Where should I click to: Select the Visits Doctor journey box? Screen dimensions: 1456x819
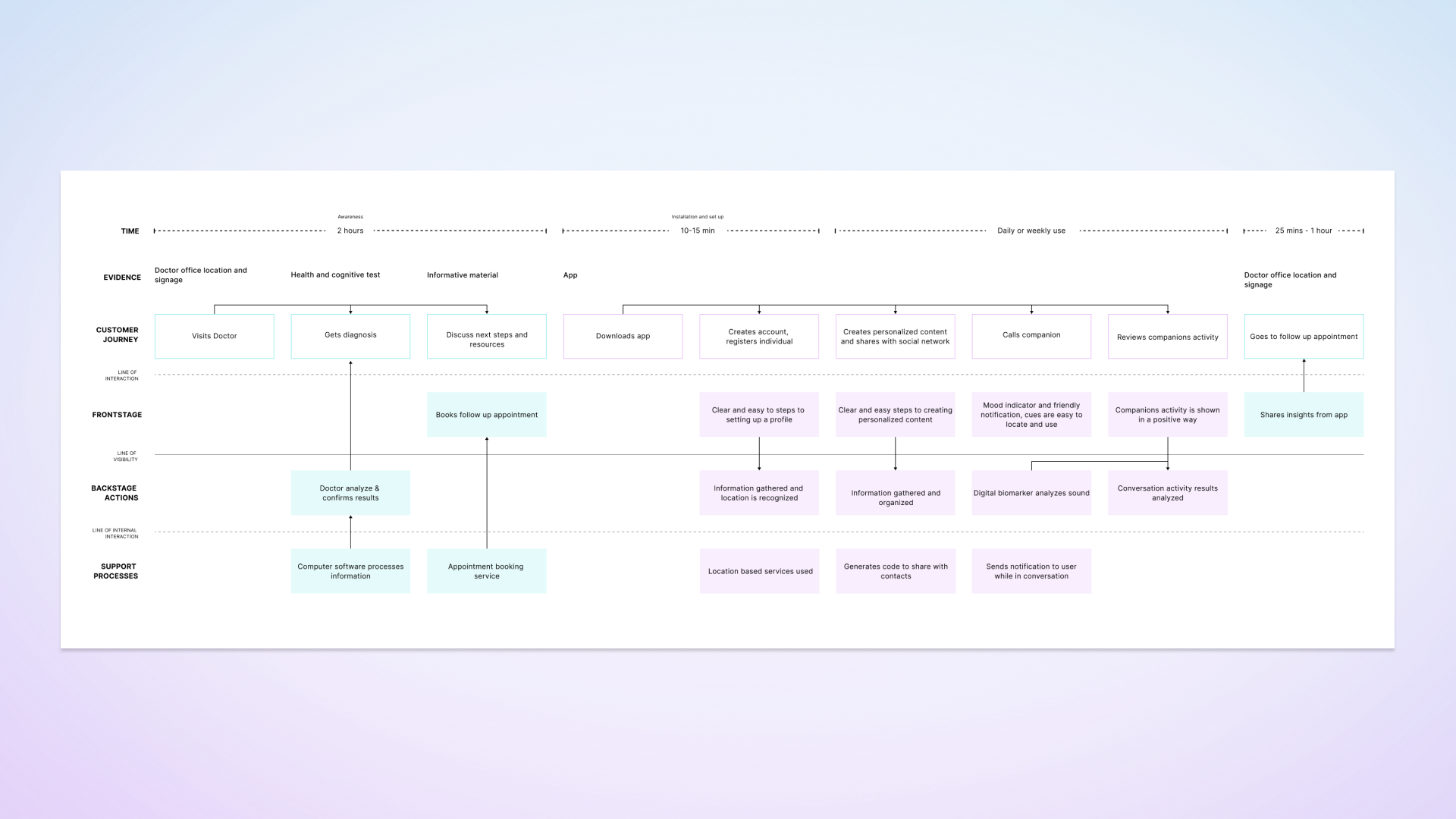pyautogui.click(x=214, y=336)
